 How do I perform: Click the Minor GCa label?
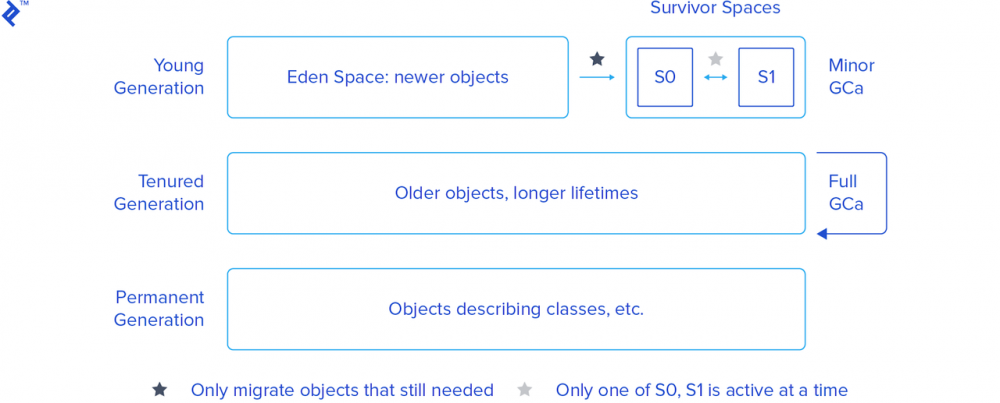(x=851, y=77)
